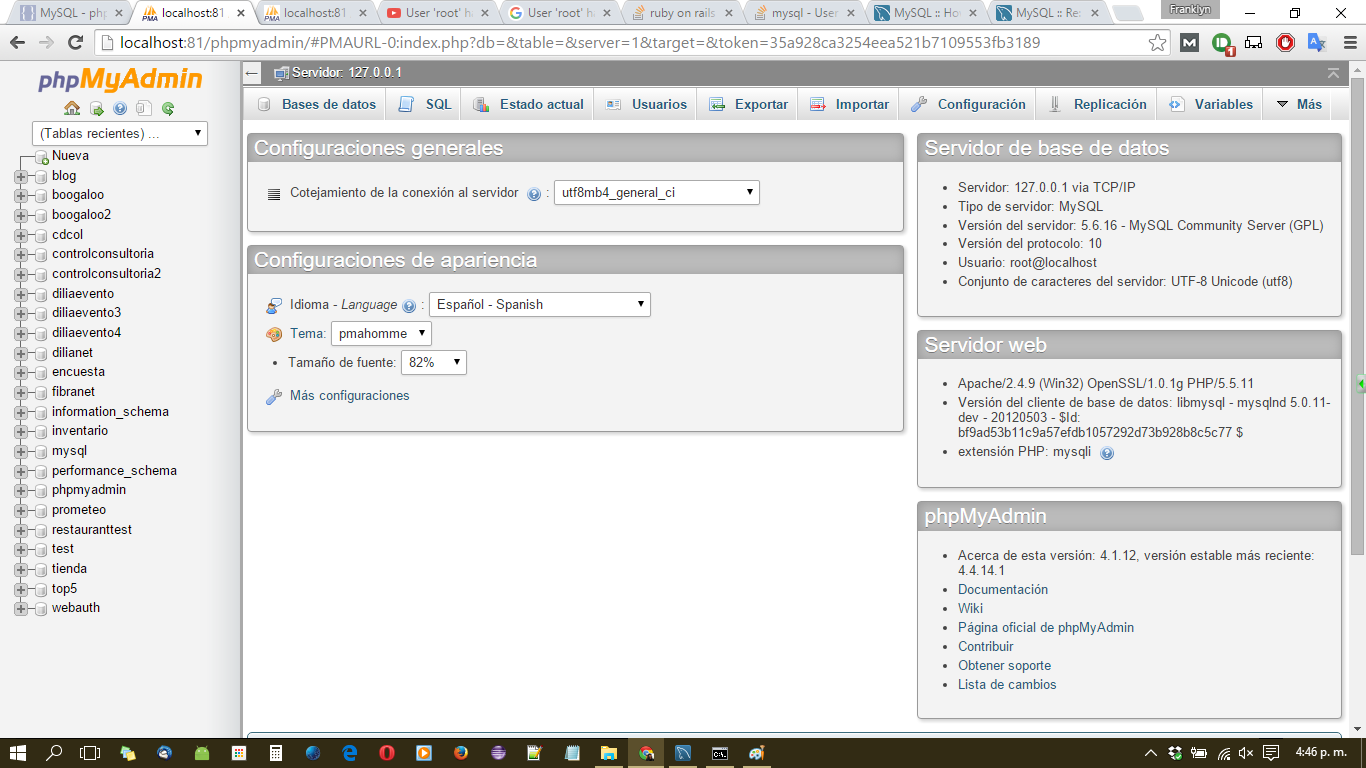Go to the Usuarios tab
Image resolution: width=1366 pixels, height=768 pixels.
(646, 104)
